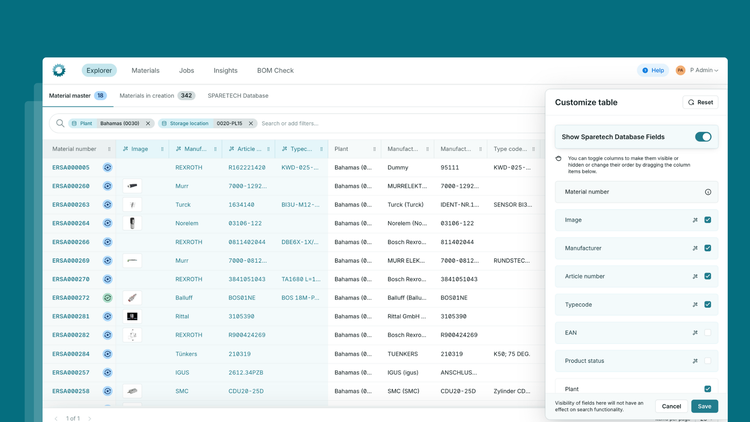750x422 pixels.
Task: Check the Product status column checkbox
Action: coord(708,361)
